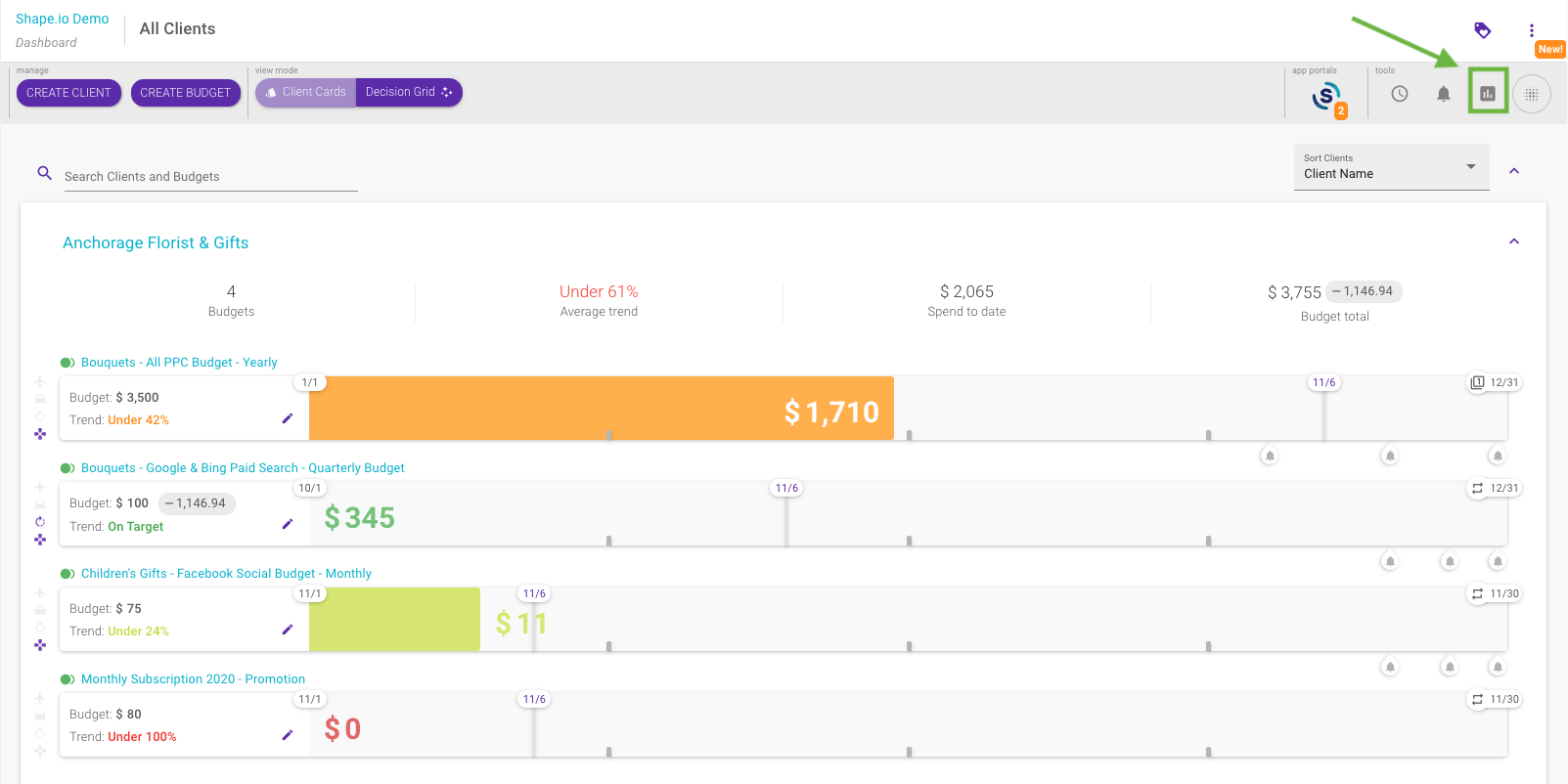Focus the Search Clients and Budgets field
This screenshot has height=784, width=1568.
(211, 177)
